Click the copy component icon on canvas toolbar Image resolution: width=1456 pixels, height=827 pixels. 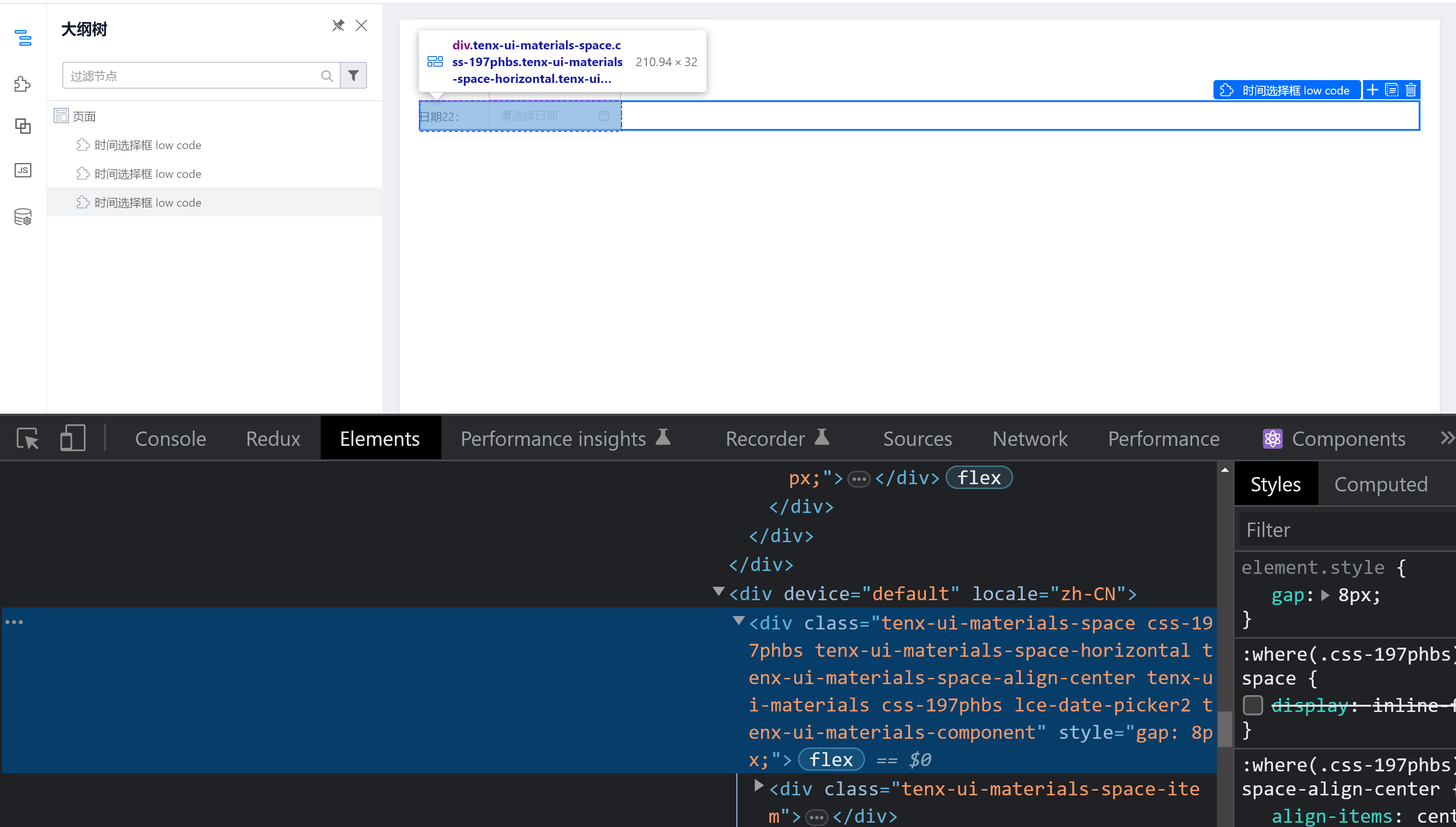pyautogui.click(x=1392, y=90)
